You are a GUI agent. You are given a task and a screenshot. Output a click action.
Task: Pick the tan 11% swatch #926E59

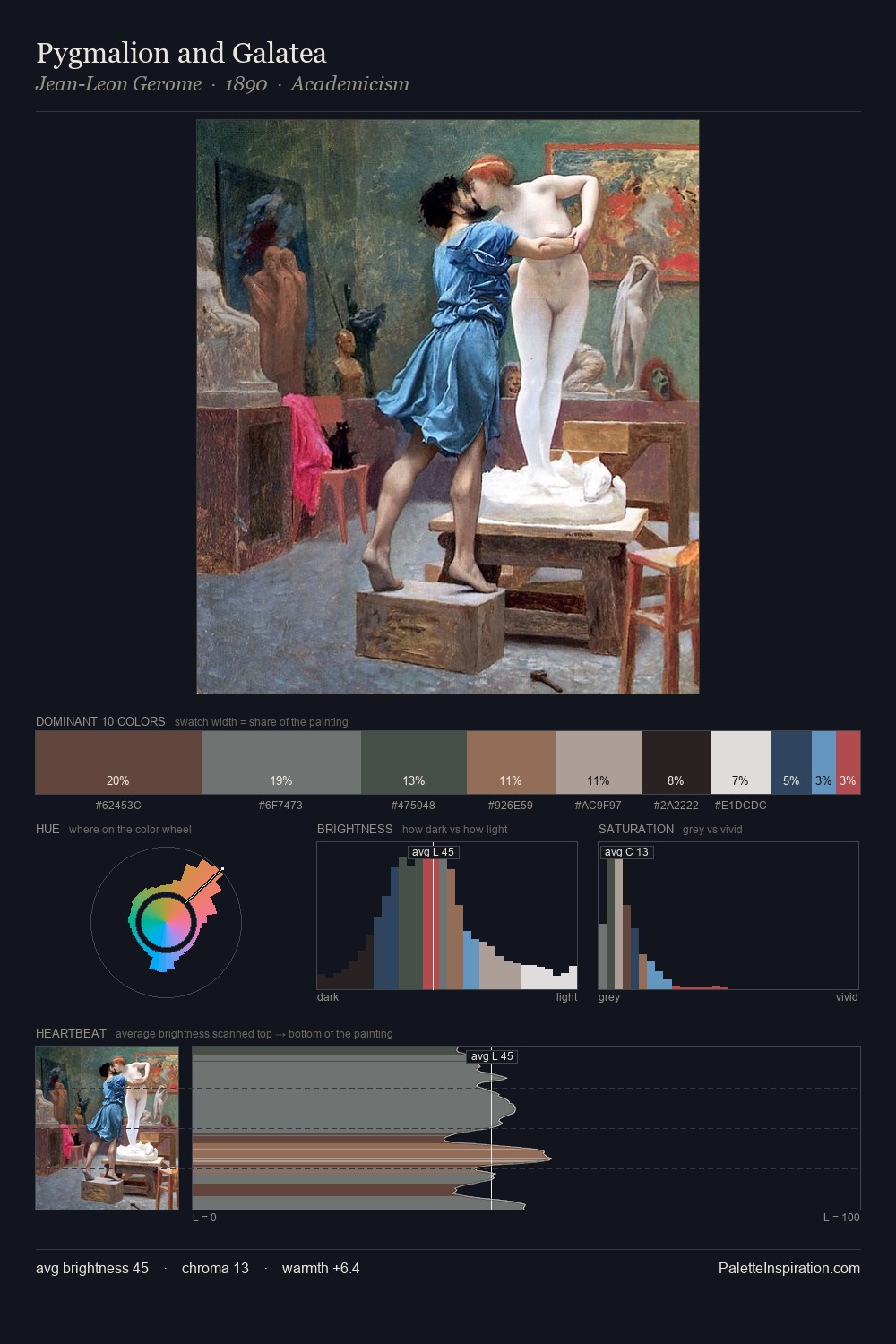click(x=511, y=762)
